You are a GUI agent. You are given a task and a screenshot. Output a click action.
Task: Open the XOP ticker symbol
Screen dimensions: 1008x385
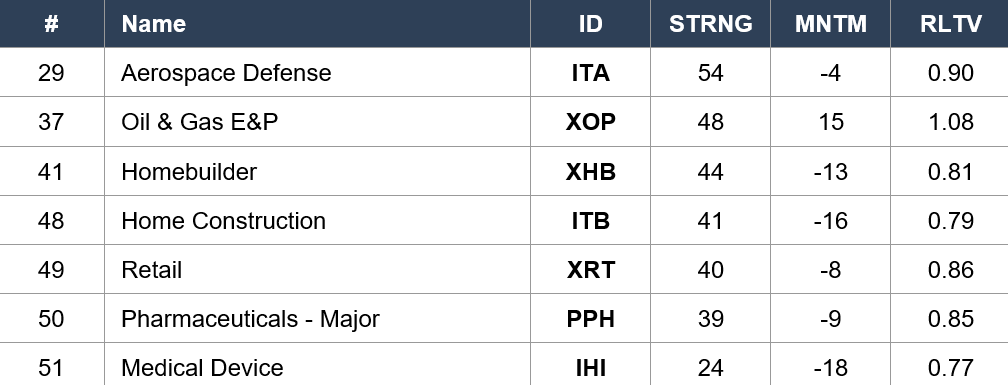tap(591, 121)
